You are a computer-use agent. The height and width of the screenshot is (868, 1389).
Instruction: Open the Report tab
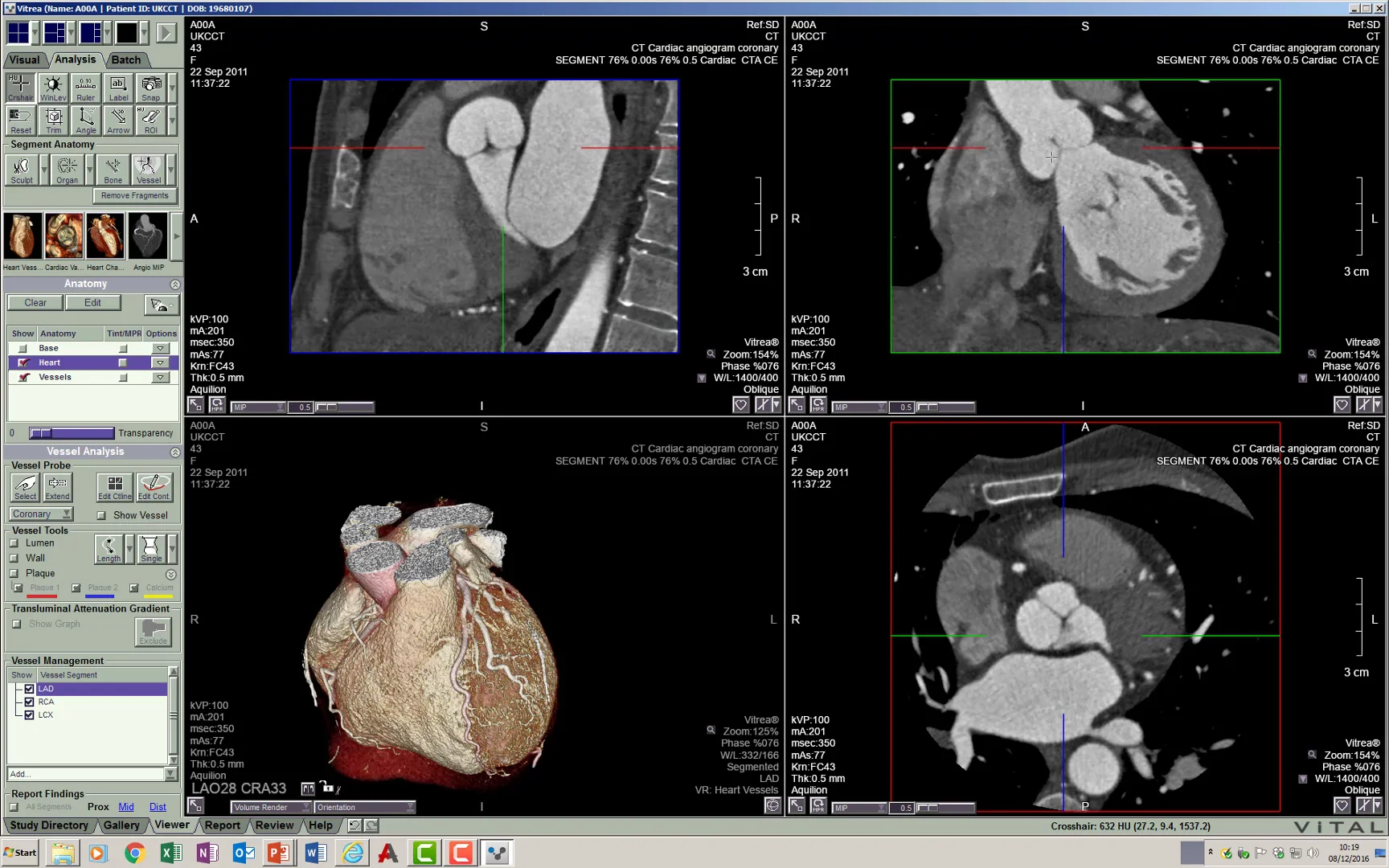pyautogui.click(x=222, y=825)
